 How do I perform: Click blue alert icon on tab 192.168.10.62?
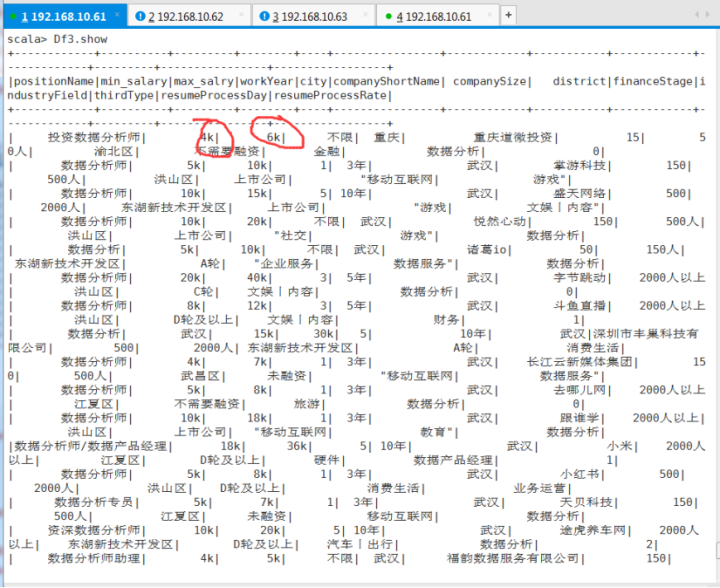(141, 17)
